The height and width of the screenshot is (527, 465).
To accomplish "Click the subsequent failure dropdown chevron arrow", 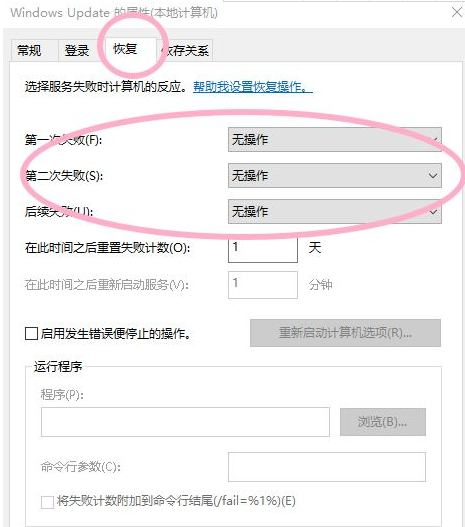I will tap(433, 212).
